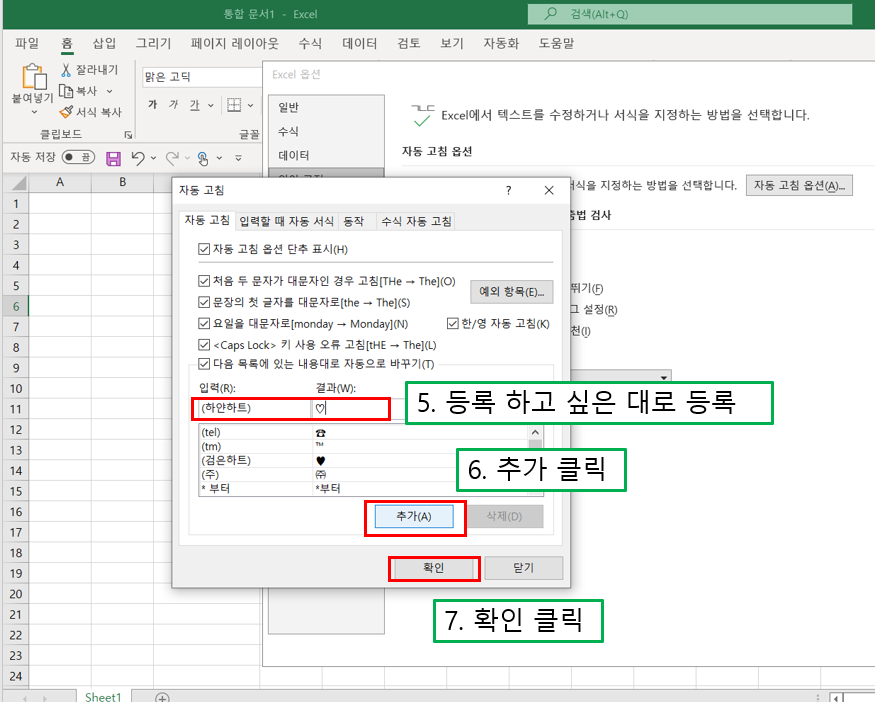Image resolution: width=875 pixels, height=702 pixels.
Task: Open the Paste dropdown arrow
Action: (34, 112)
